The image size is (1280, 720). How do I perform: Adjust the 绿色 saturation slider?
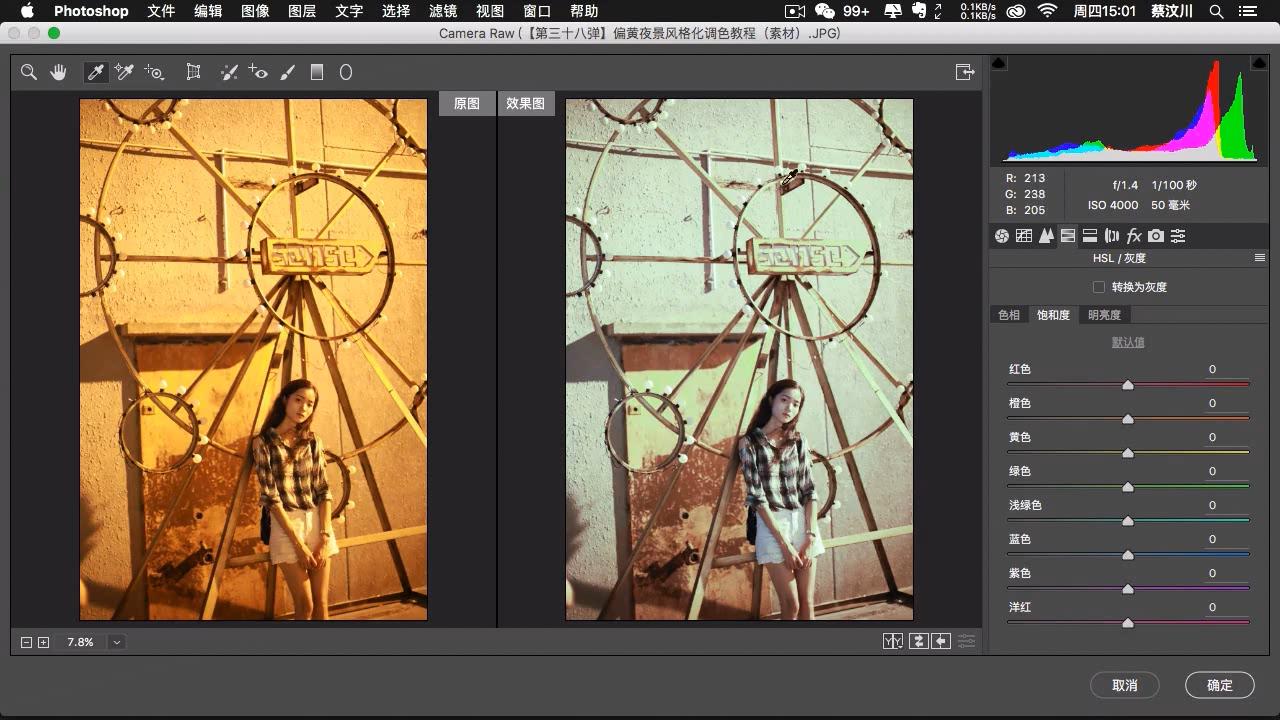1128,486
